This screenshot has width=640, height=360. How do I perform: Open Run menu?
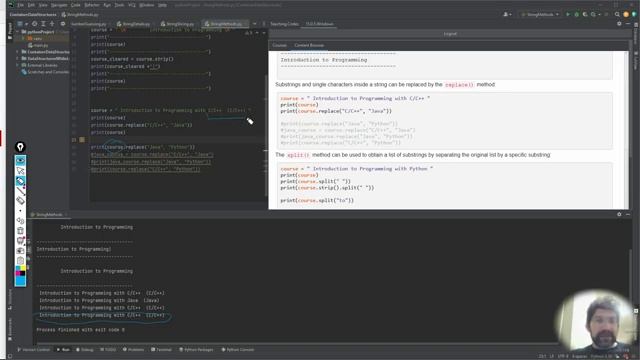point(107,5)
